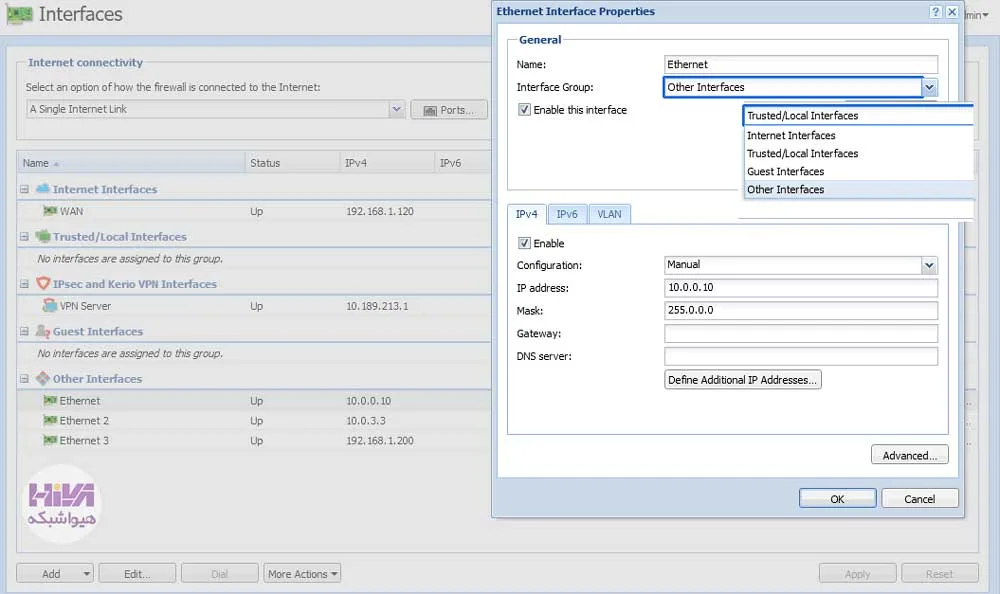Open the Add button dropdown

(x=86, y=574)
